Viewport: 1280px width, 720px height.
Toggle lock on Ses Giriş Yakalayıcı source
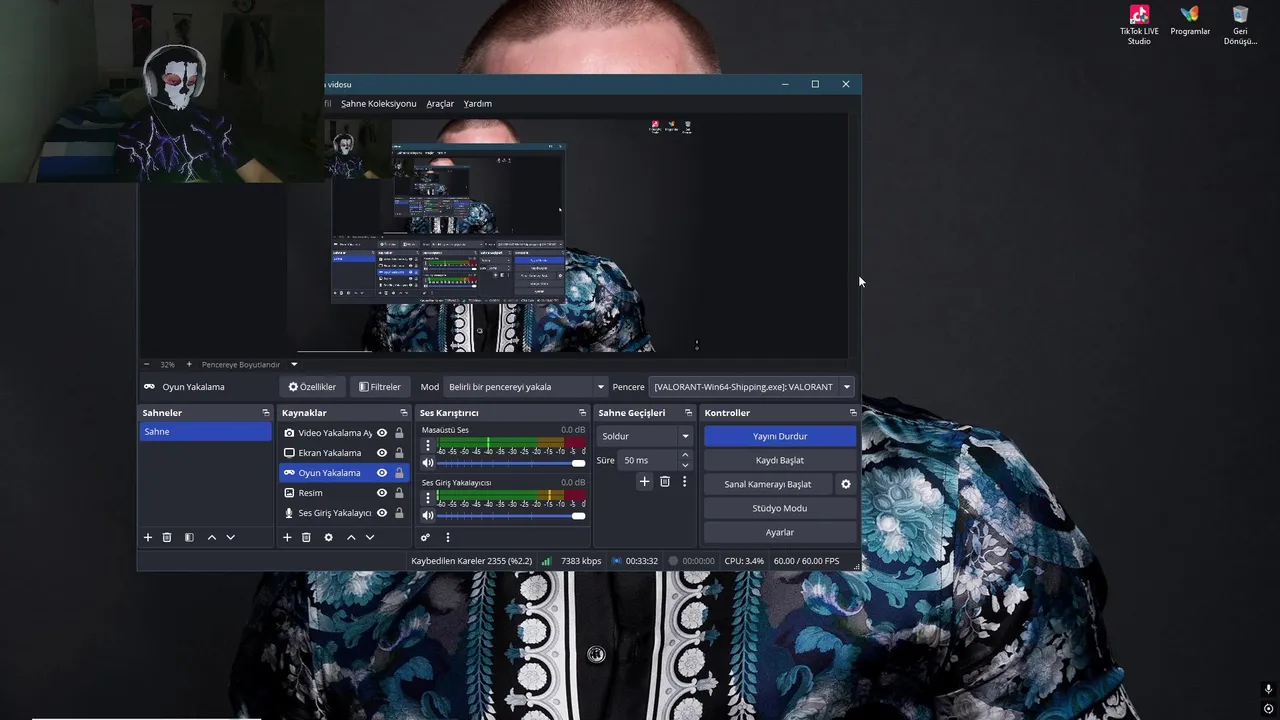(399, 513)
